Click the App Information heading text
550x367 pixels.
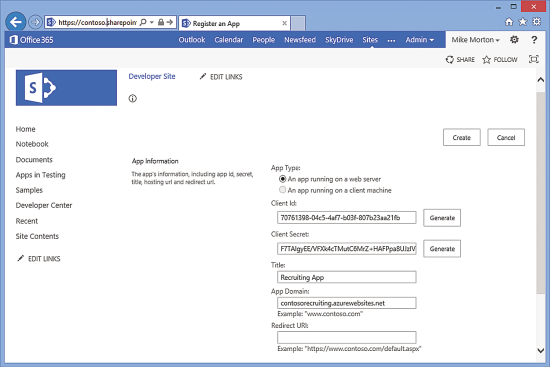(155, 161)
